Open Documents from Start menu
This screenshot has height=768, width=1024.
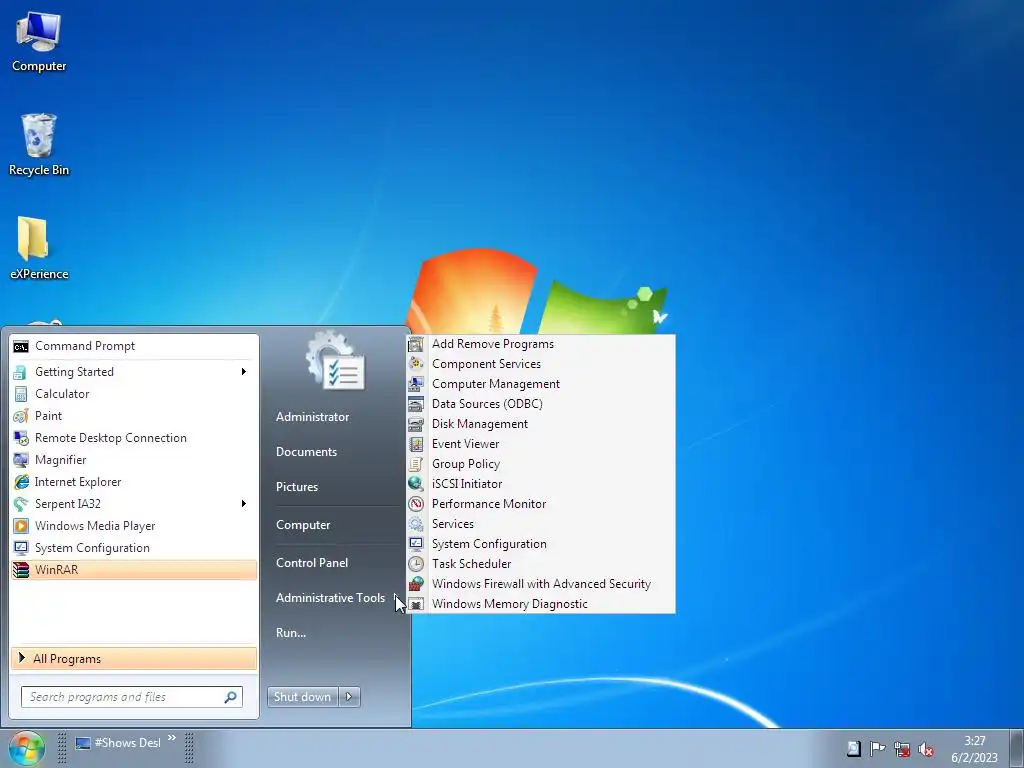(306, 452)
